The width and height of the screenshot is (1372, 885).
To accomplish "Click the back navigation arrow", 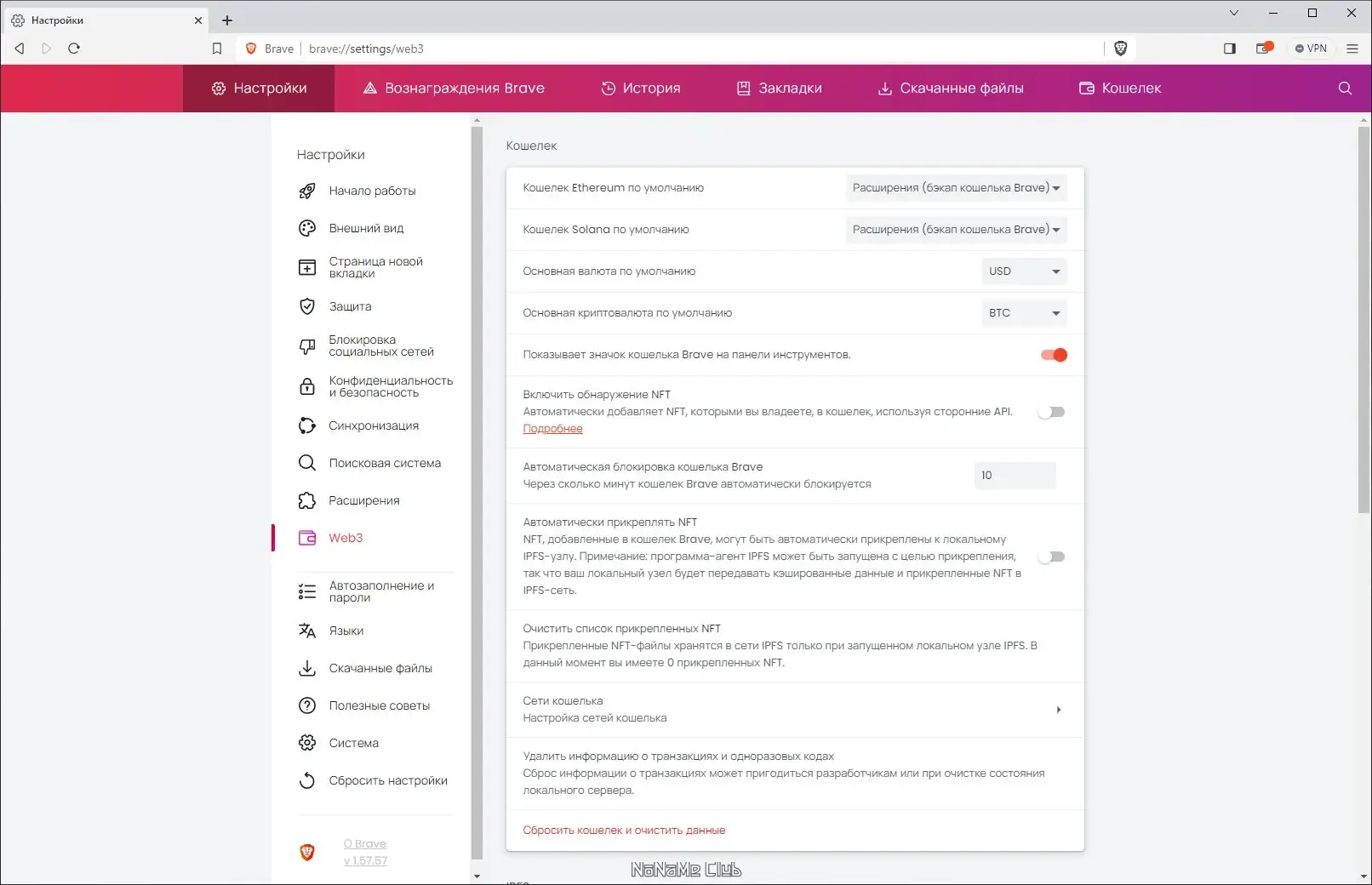I will coord(20,49).
